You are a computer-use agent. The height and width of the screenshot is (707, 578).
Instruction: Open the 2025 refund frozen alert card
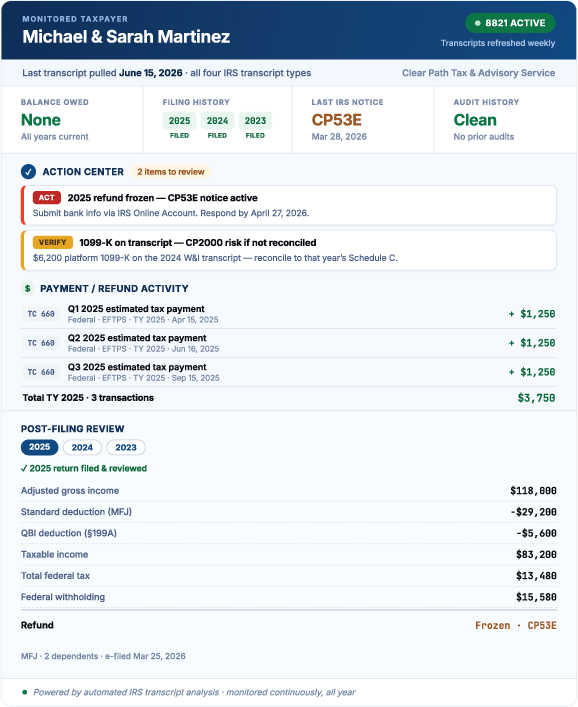[289, 205]
